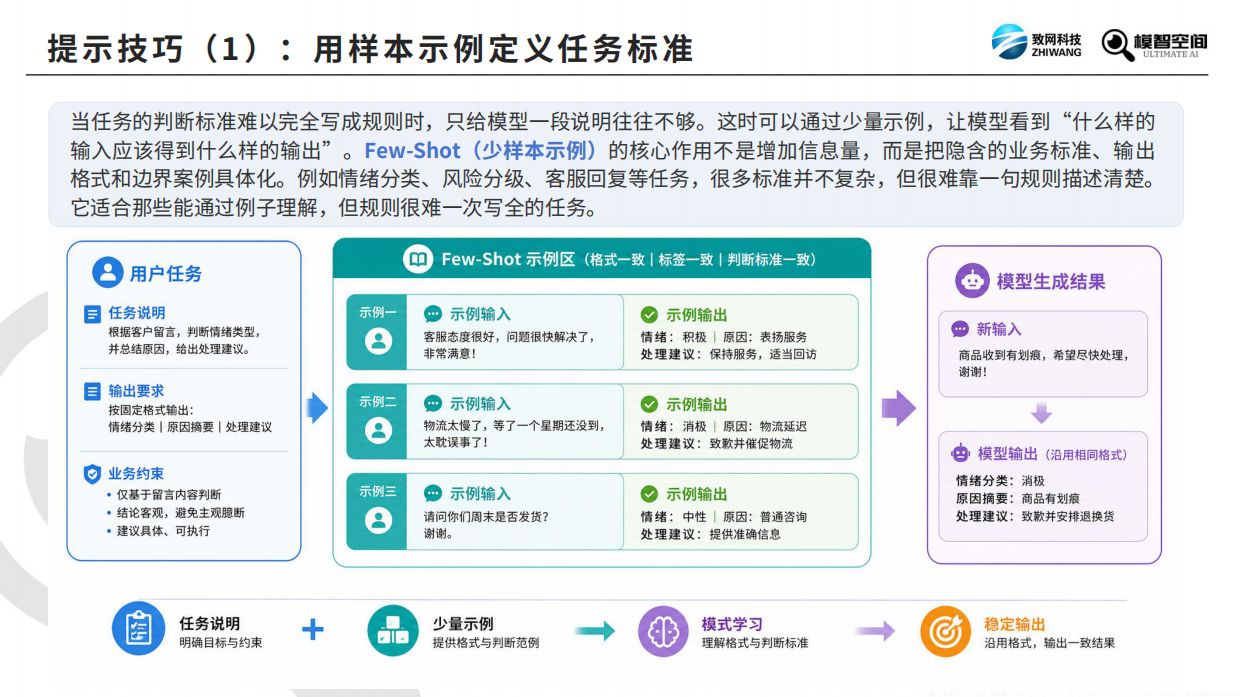Click the 模型生成结果 heading
The height and width of the screenshot is (697, 1240).
pyautogui.click(x=1051, y=282)
